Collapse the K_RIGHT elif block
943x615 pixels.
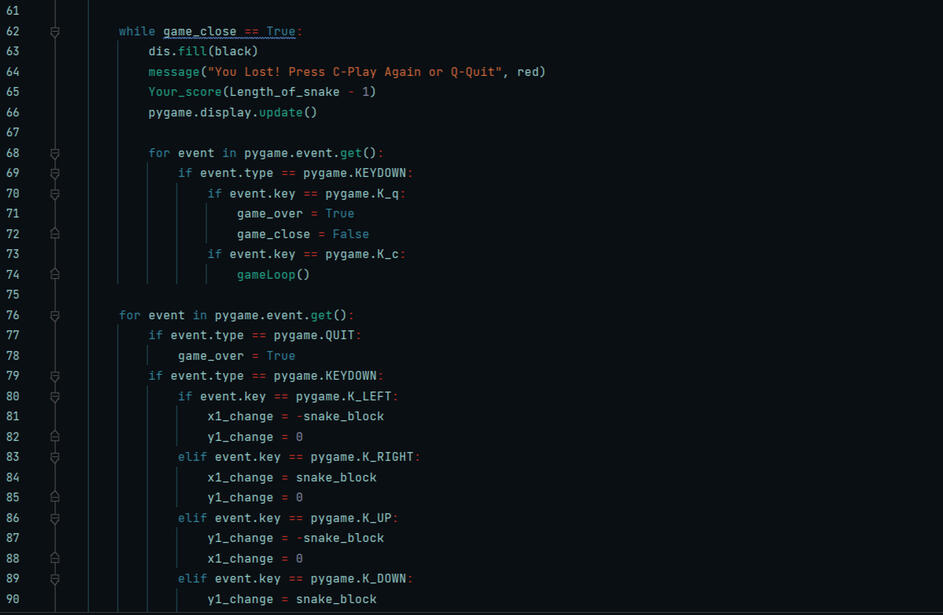click(x=55, y=457)
